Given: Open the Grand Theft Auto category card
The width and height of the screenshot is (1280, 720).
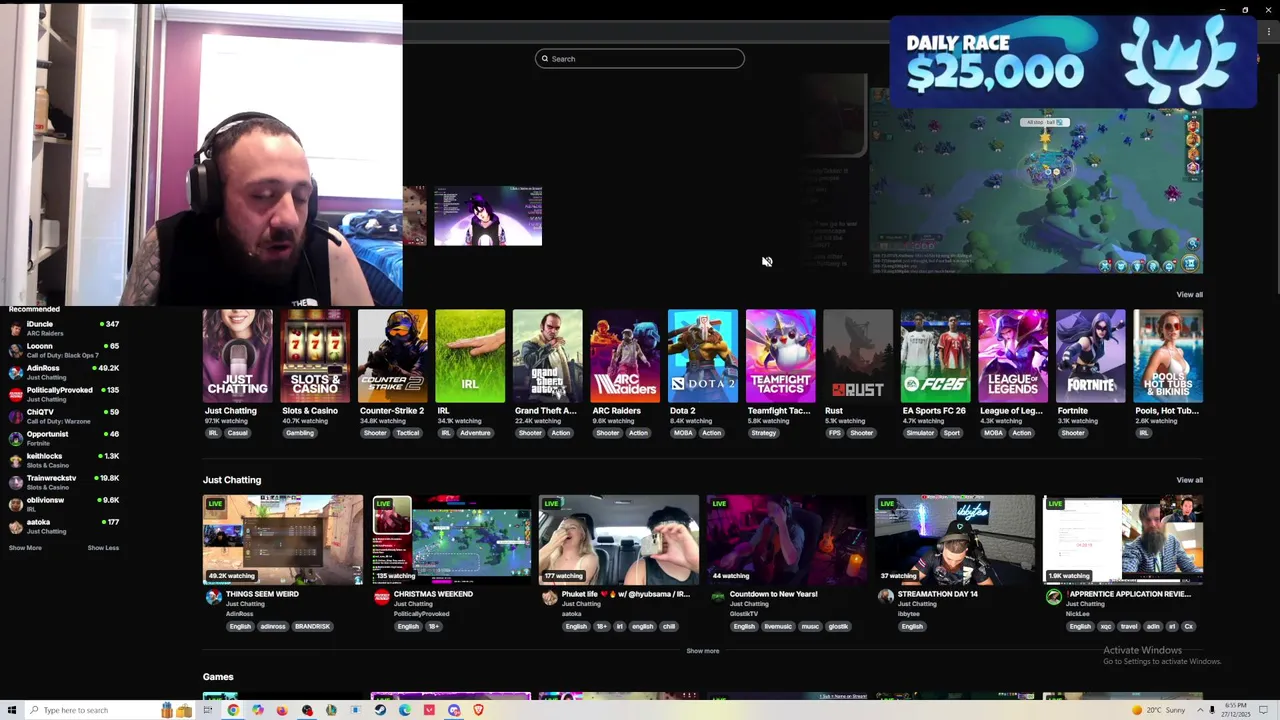Looking at the screenshot, I should tap(547, 356).
